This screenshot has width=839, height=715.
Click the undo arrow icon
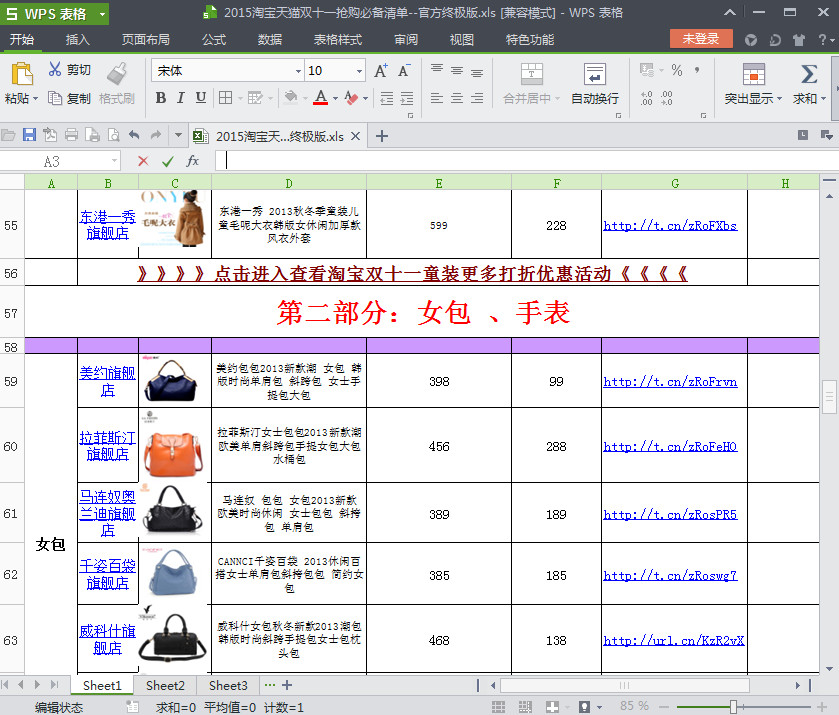(134, 136)
